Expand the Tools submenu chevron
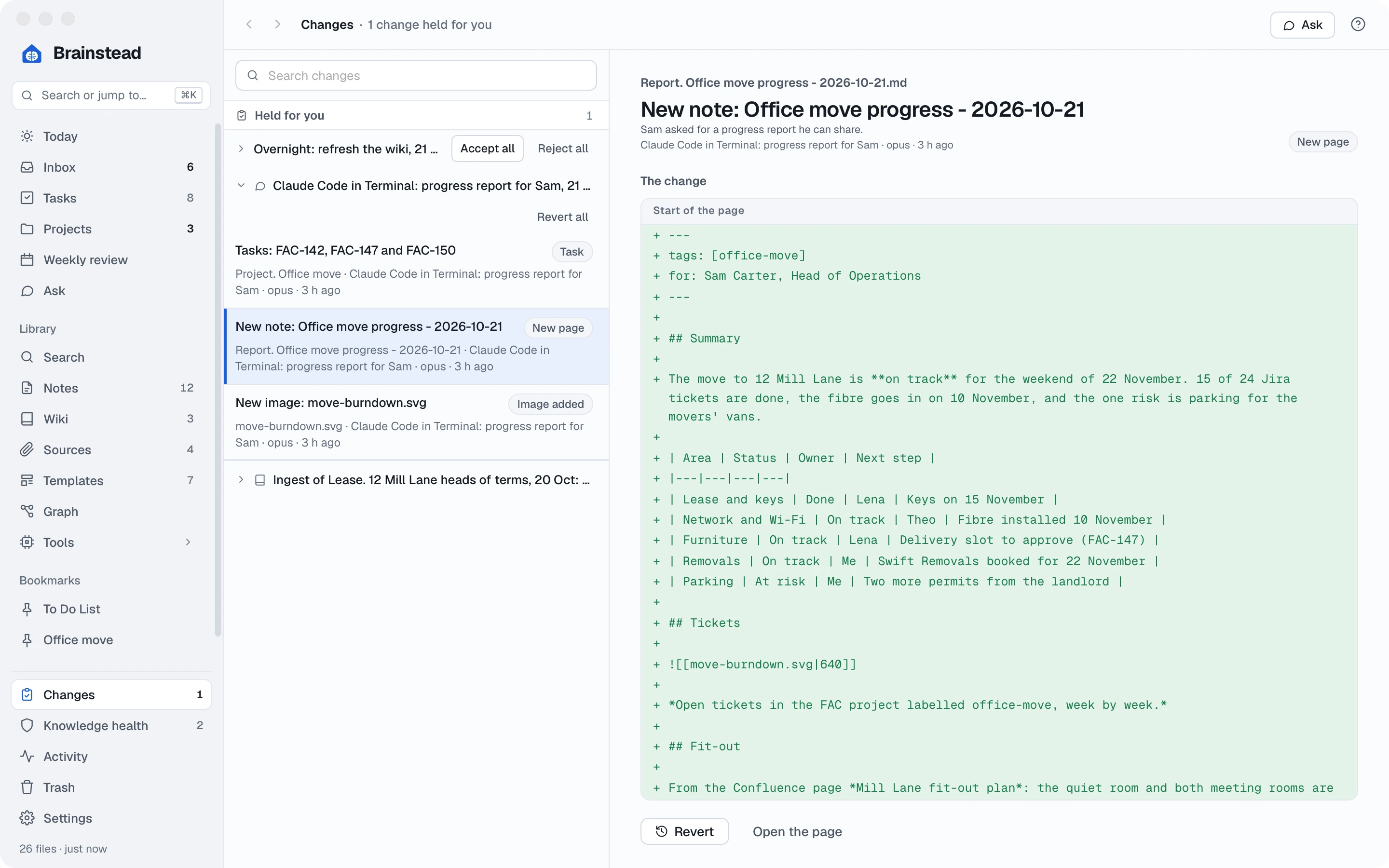The width and height of the screenshot is (1389, 868). 188,542
